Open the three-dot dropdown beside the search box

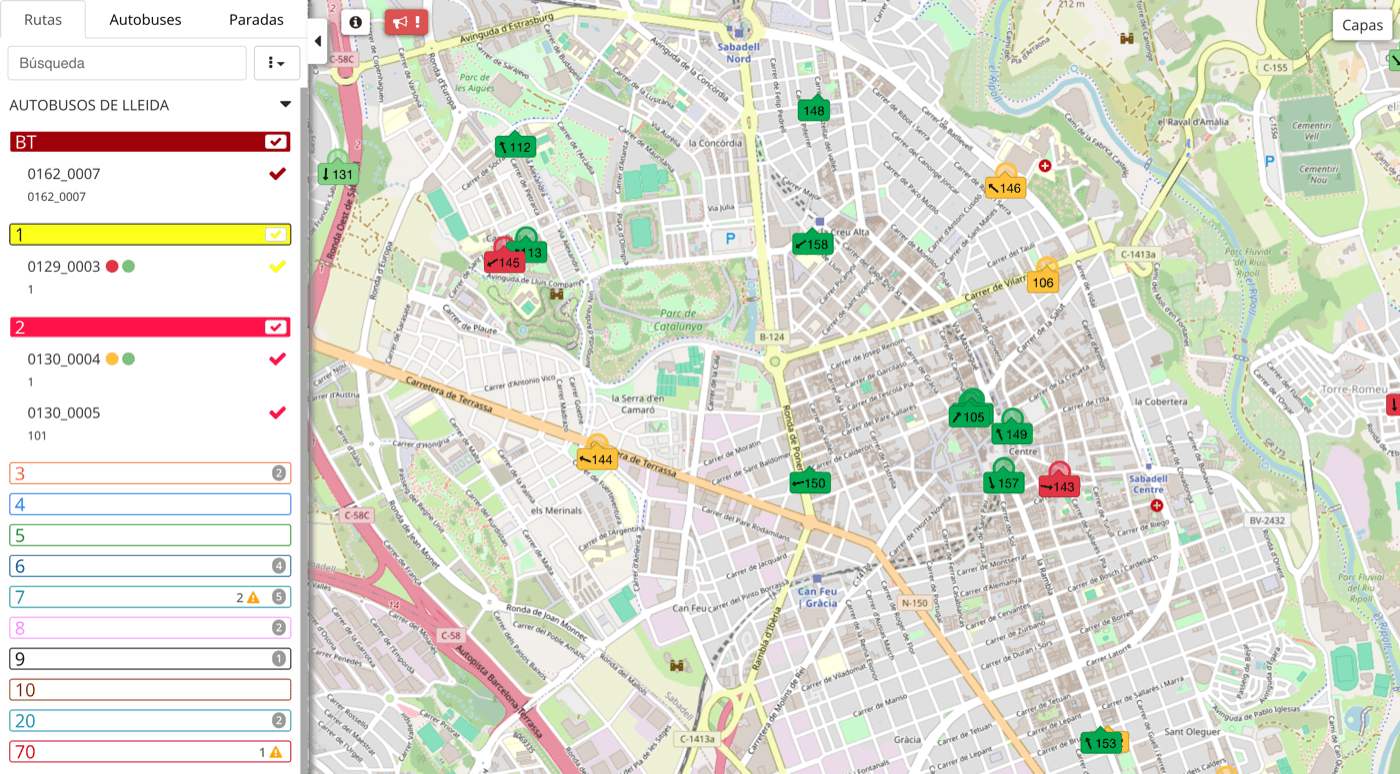point(276,62)
